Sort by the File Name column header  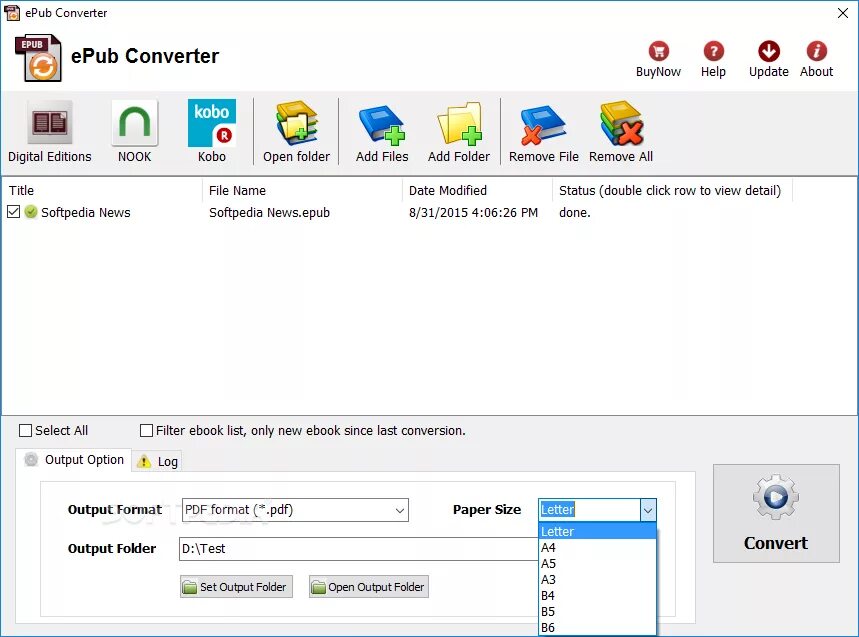click(302, 191)
